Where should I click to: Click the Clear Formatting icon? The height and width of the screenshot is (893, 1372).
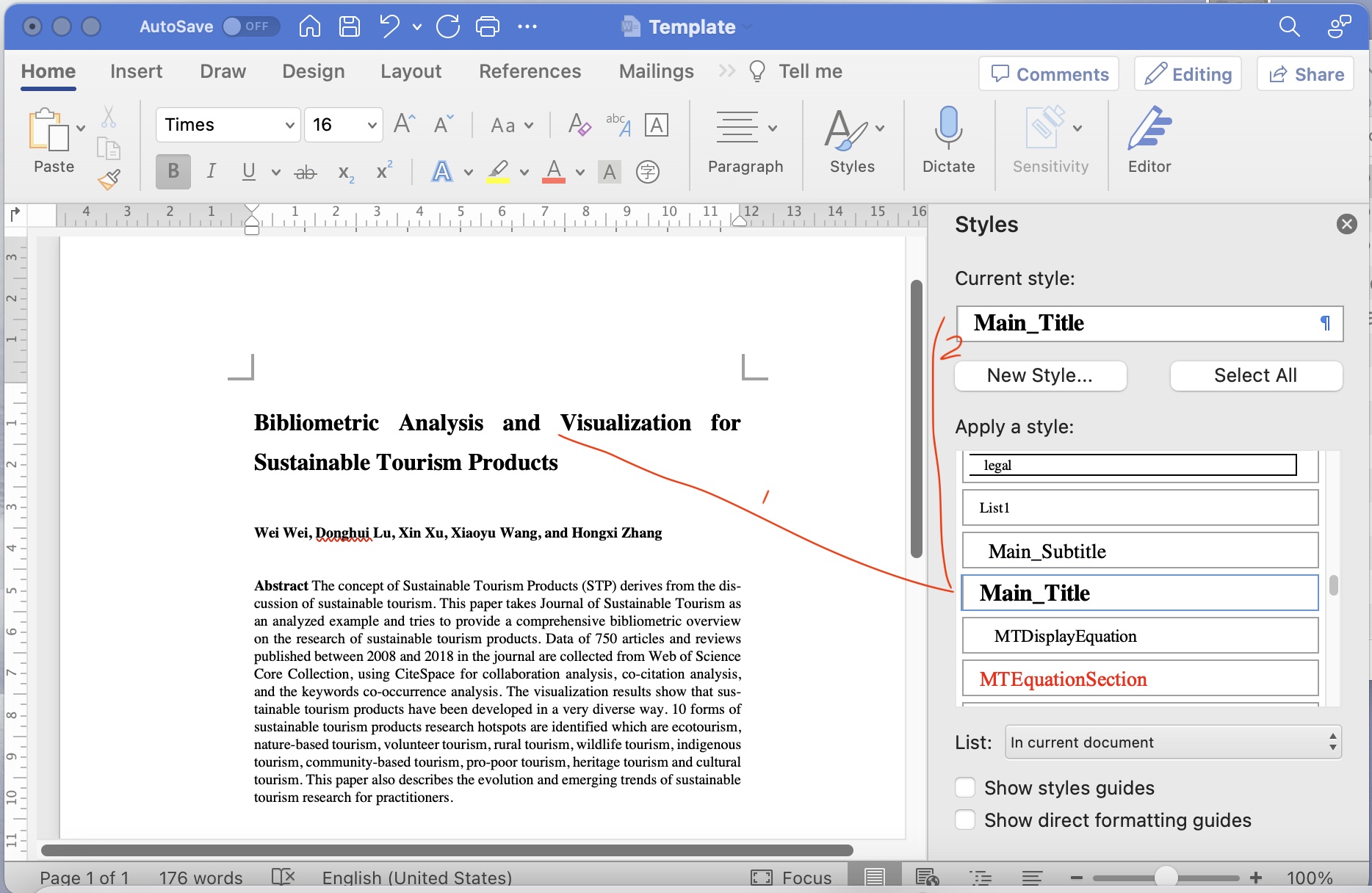tap(580, 125)
